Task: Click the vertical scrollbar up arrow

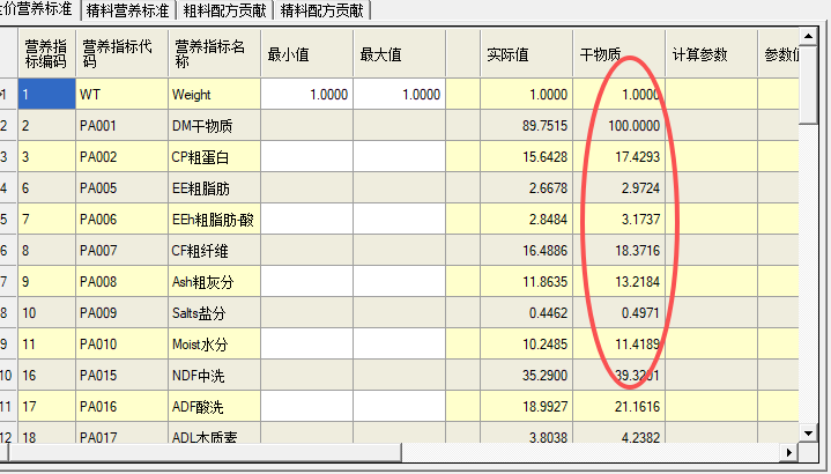Action: click(808, 36)
